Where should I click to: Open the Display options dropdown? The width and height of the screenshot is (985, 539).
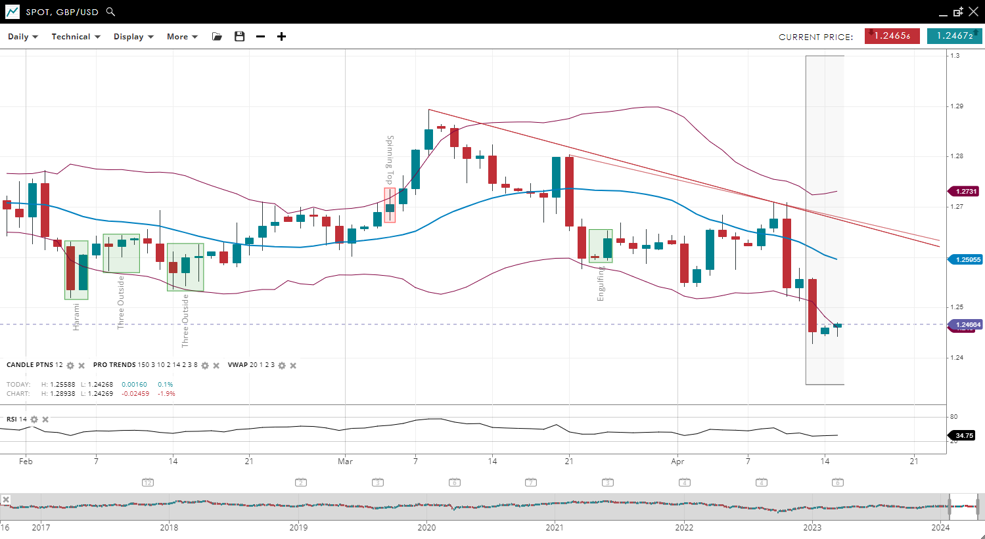tap(133, 37)
